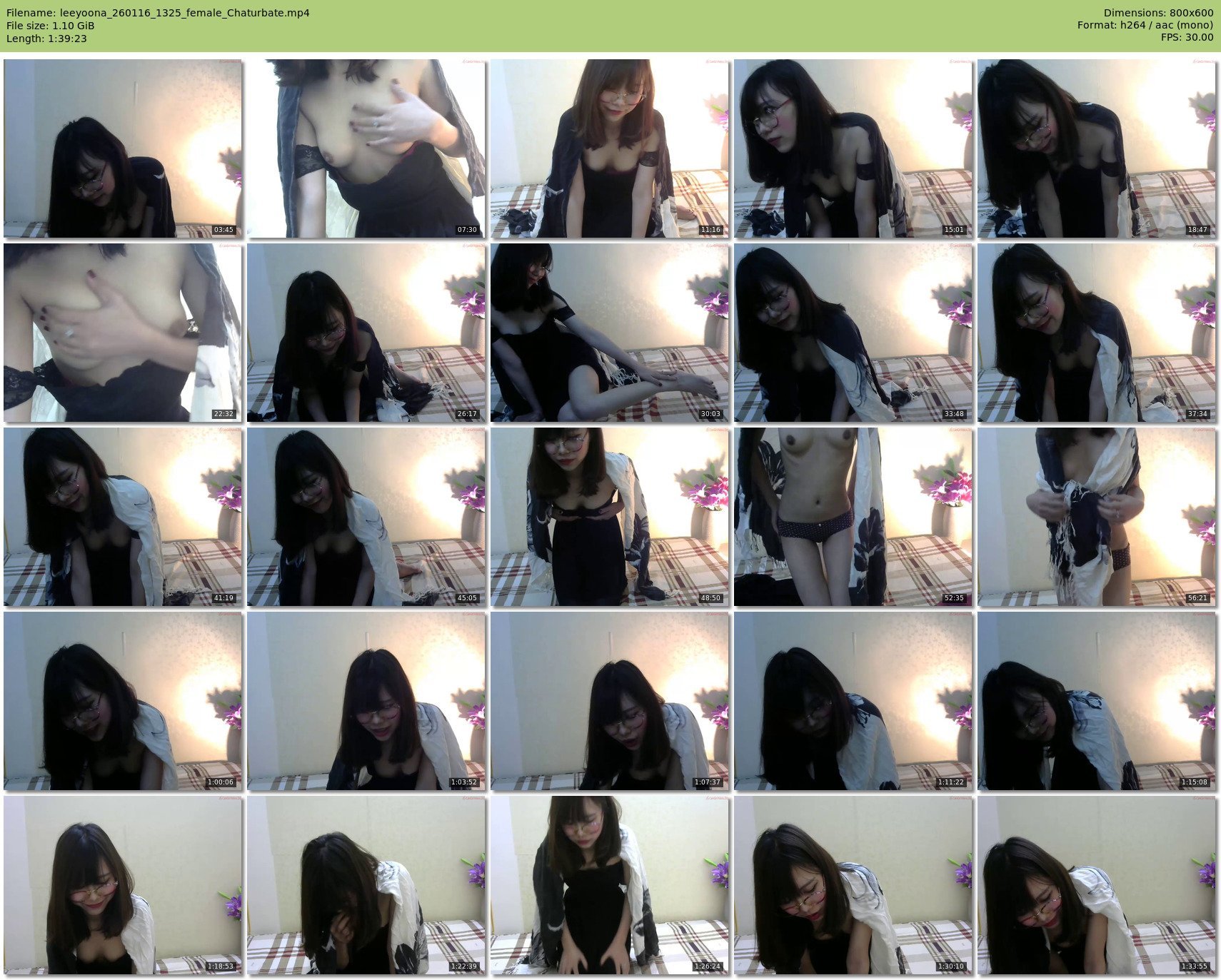
Task: Click the Filename line in the header
Action: (158, 13)
